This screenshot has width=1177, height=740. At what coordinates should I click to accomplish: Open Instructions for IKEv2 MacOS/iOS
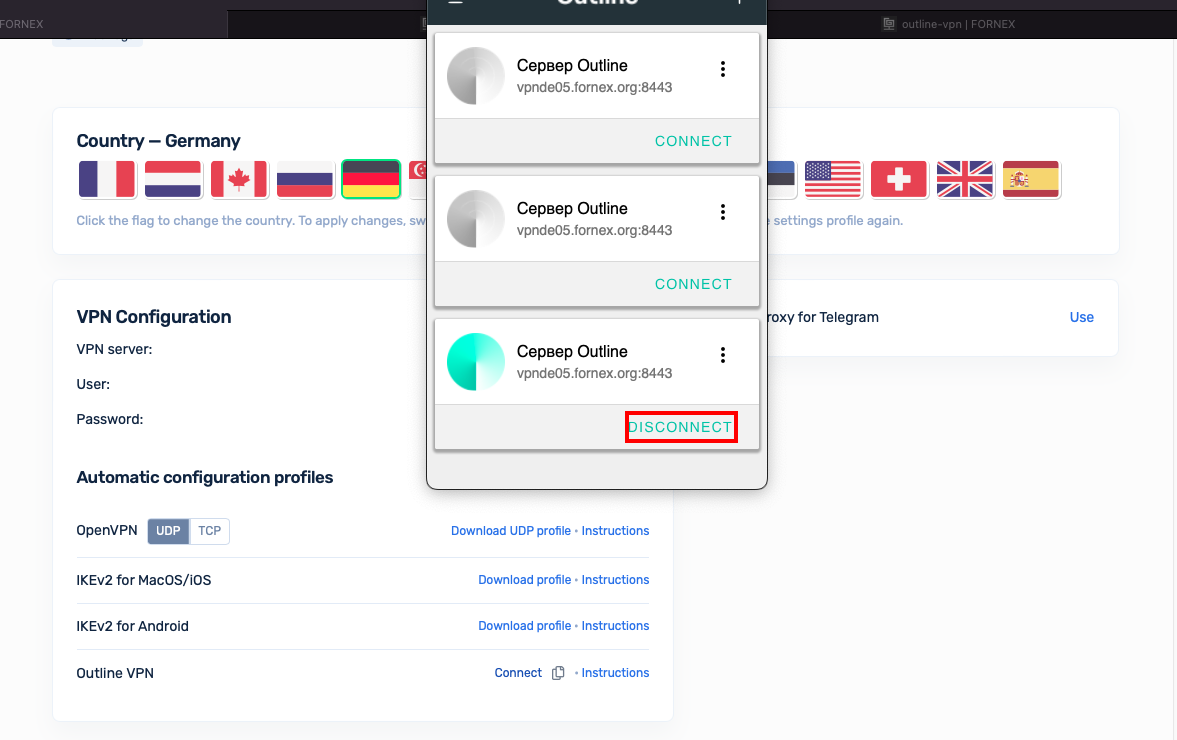[615, 580]
